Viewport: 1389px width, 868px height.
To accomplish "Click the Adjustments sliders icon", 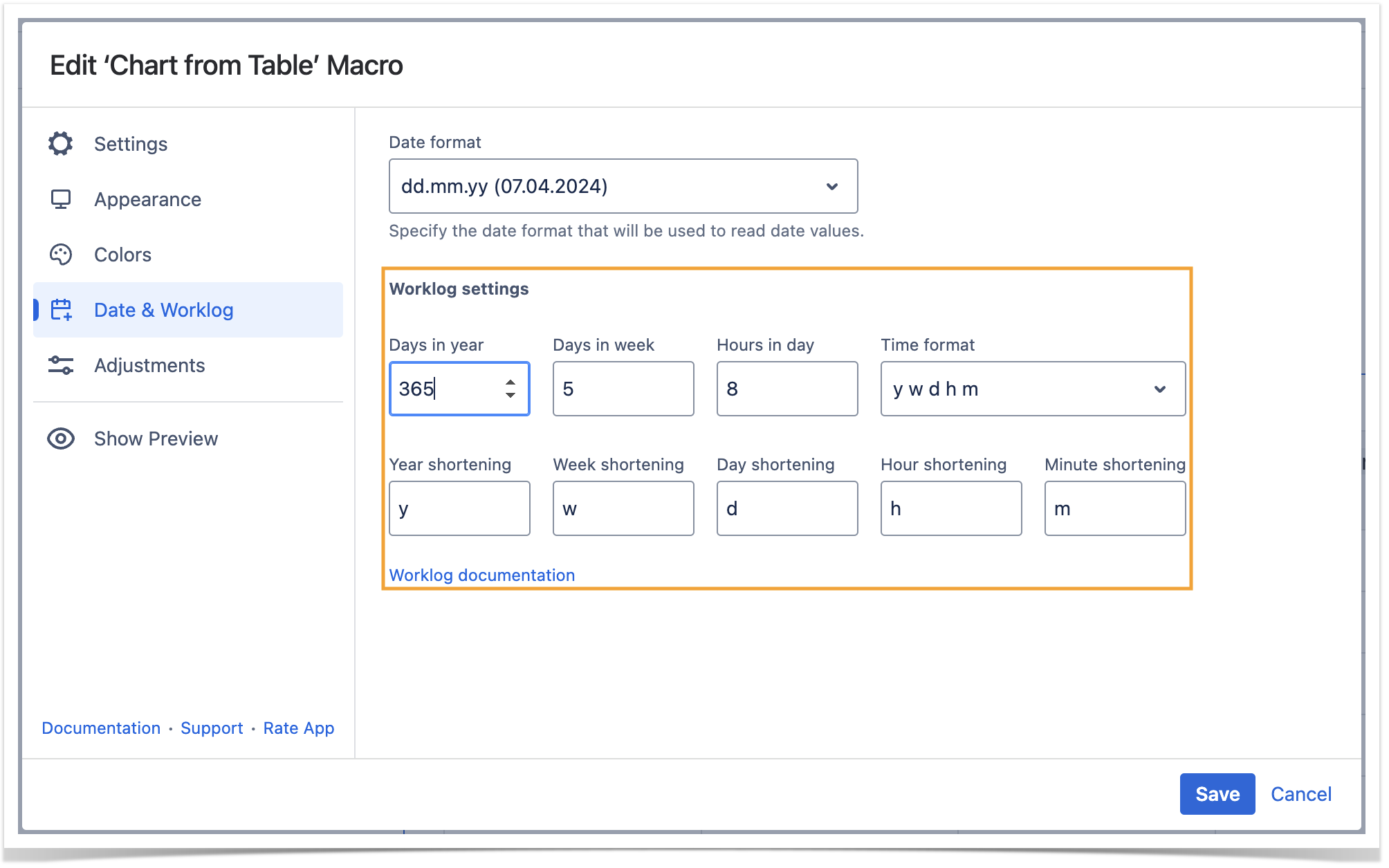I will (x=61, y=365).
